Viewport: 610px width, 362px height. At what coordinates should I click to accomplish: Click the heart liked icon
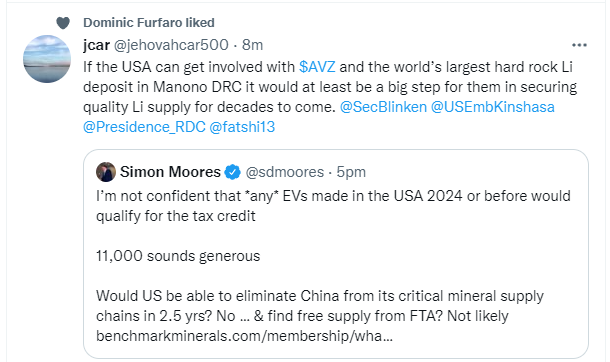[x=63, y=23]
